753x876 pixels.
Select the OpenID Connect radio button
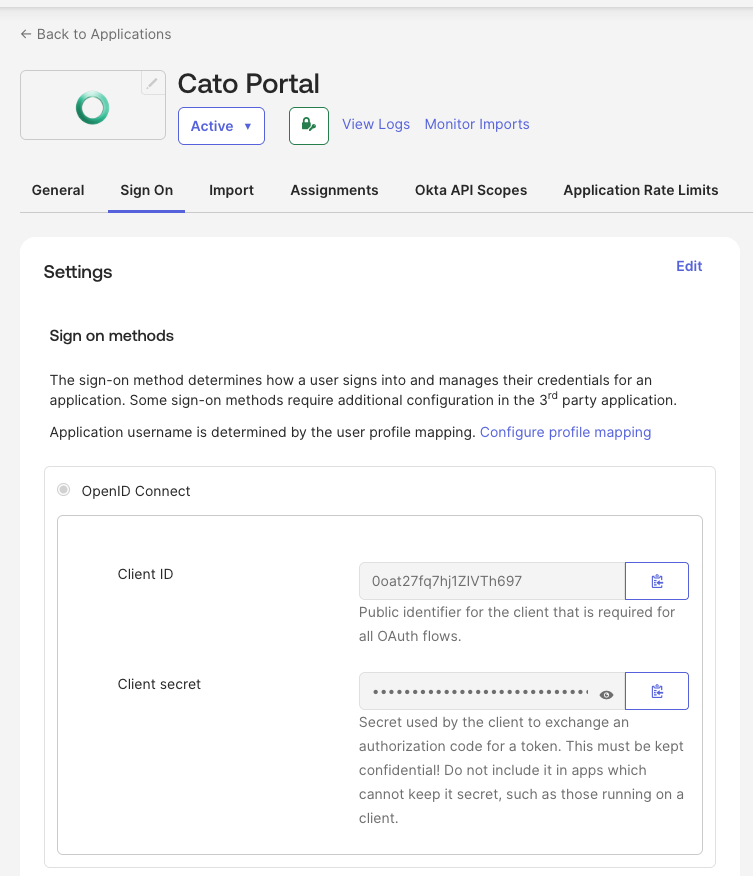63,490
